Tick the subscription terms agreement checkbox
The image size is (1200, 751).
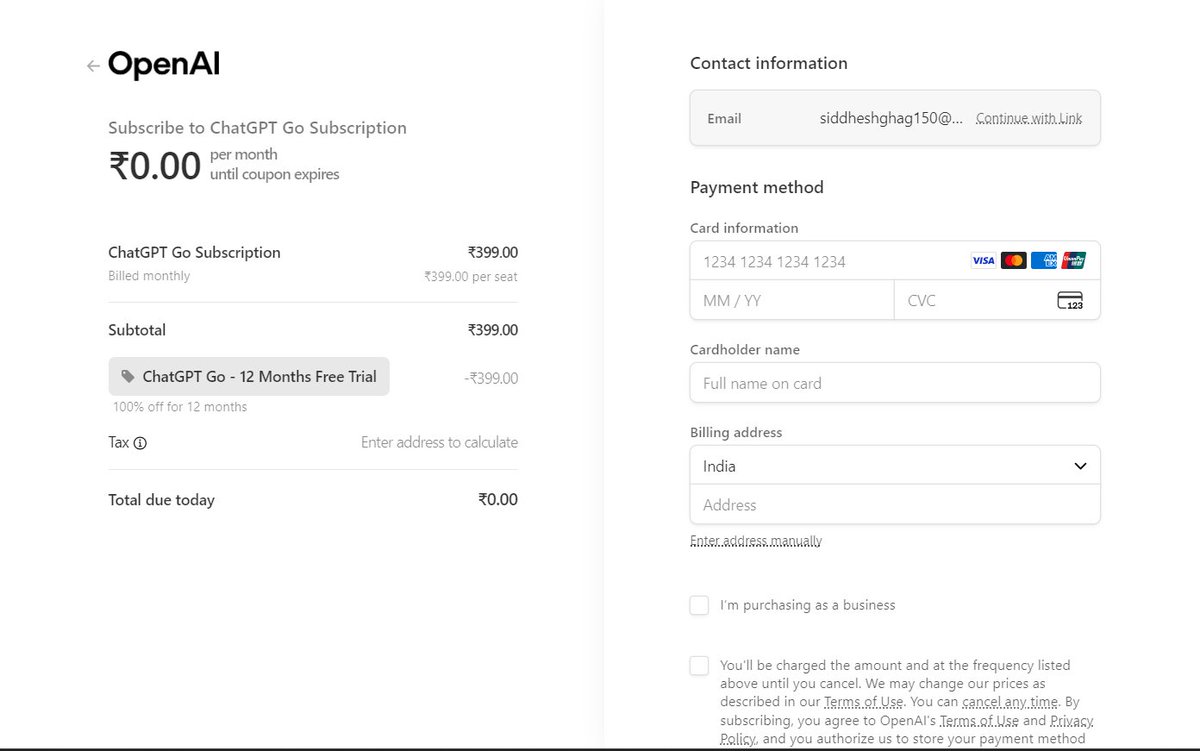coord(699,665)
